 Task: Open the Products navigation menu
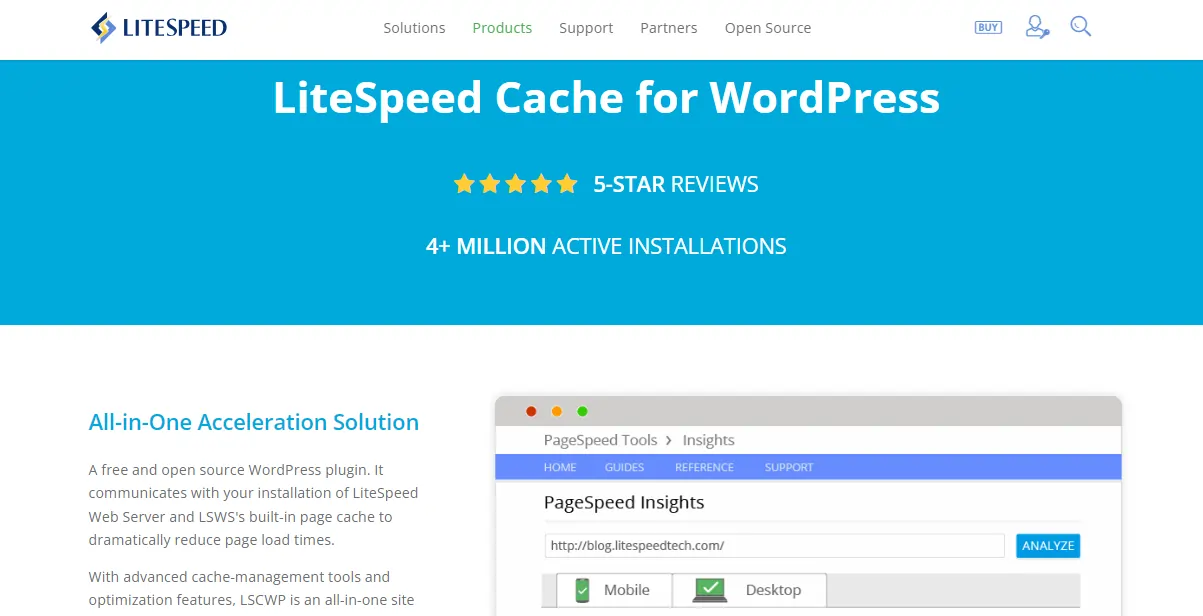502,28
